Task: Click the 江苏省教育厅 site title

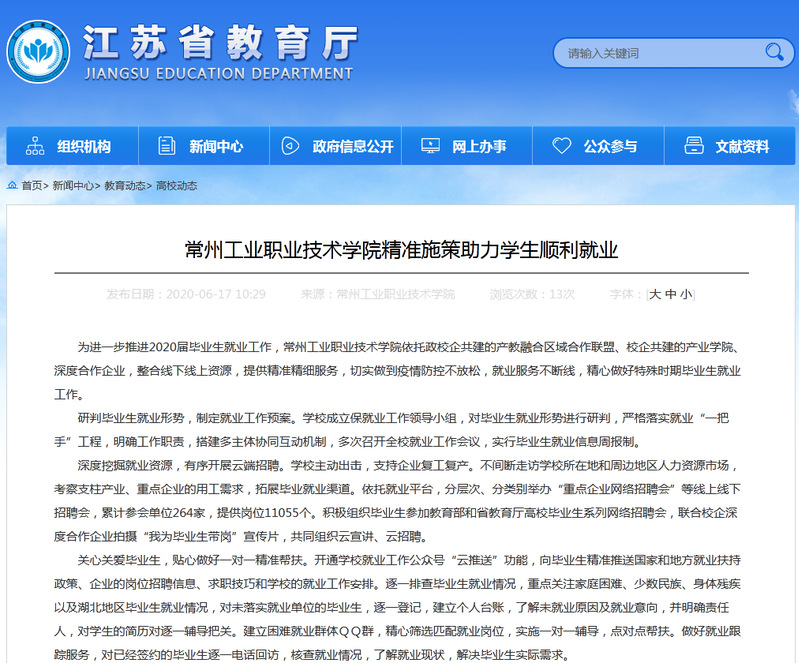Action: [219, 43]
